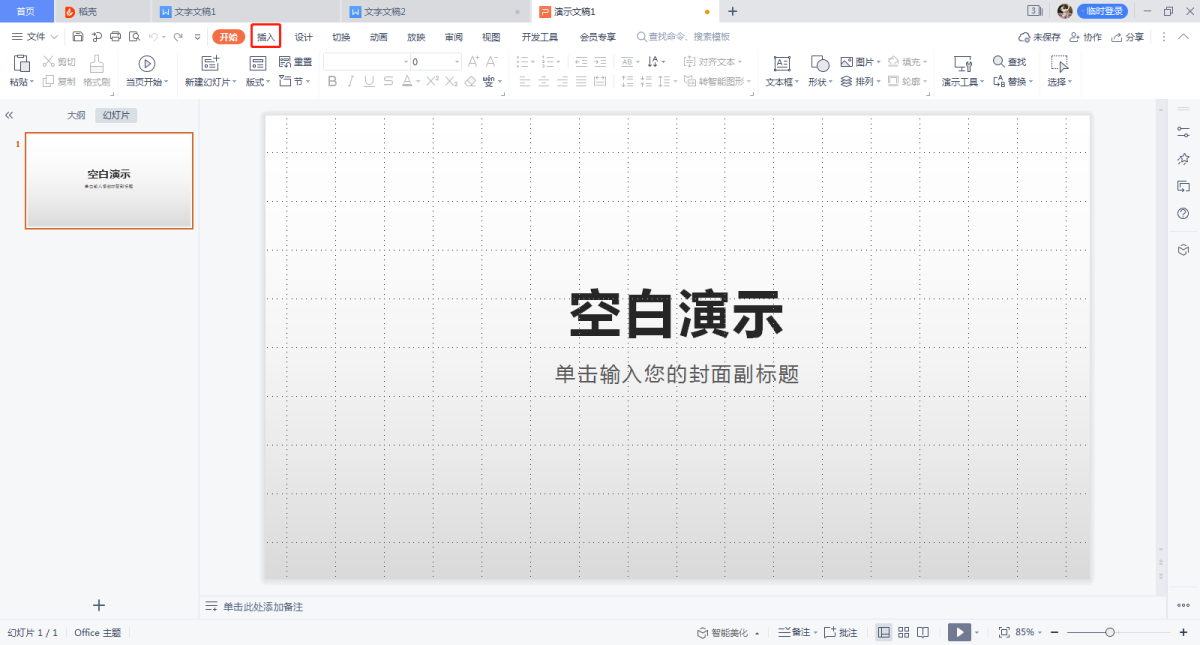Click the add slide plus icon below thumbnails
Viewport: 1200px width, 645px height.
(99, 605)
